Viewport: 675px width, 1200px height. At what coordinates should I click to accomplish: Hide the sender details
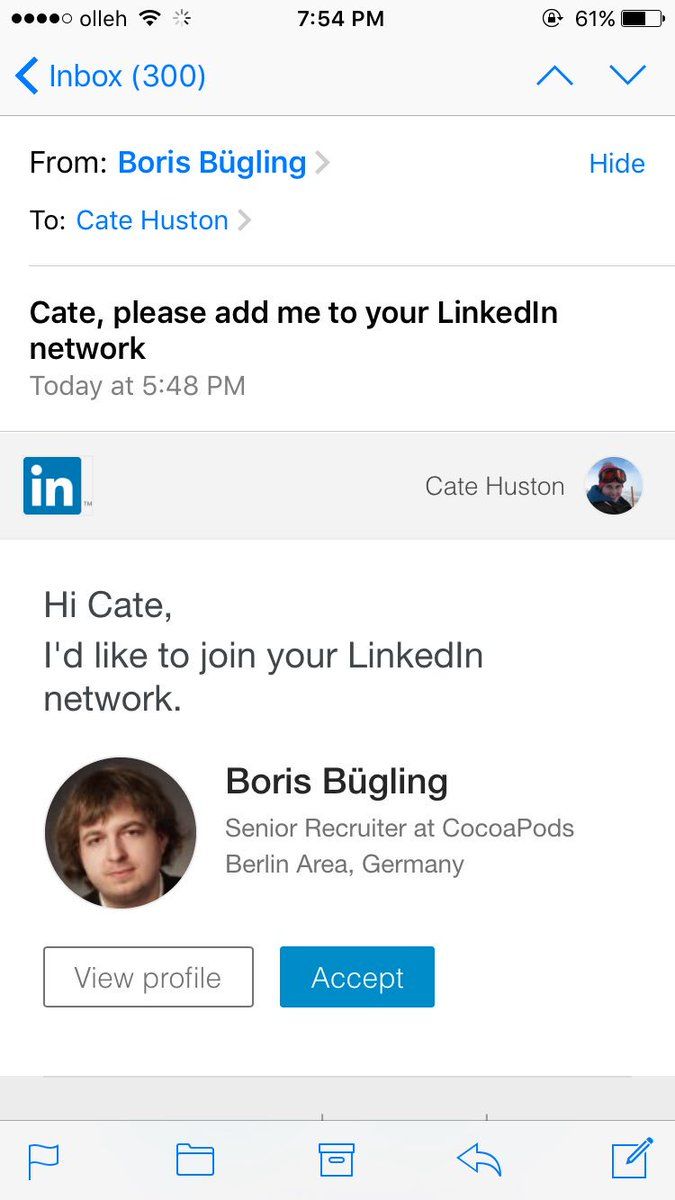(617, 164)
